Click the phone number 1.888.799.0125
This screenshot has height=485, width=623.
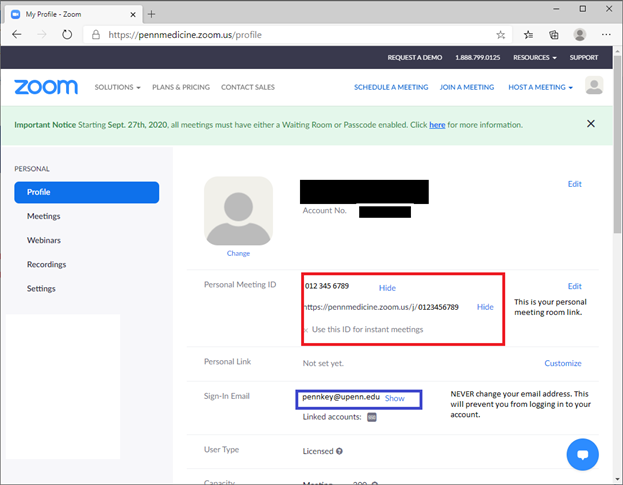coord(478,58)
